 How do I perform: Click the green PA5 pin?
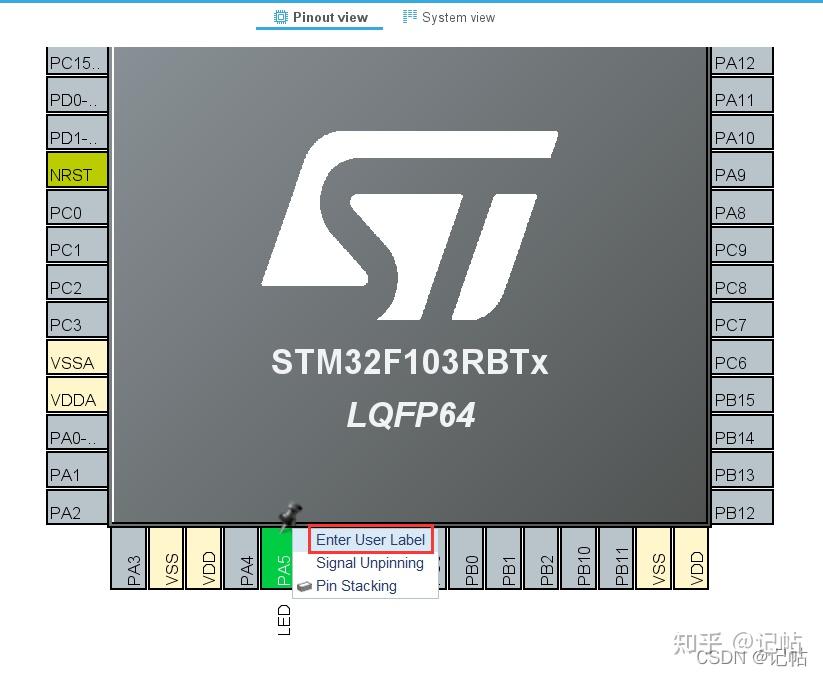(278, 560)
